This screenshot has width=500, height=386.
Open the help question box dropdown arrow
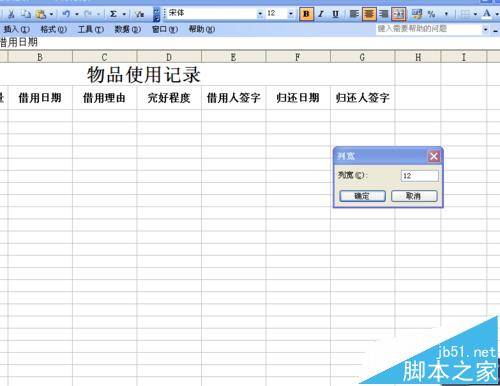tap(486, 30)
